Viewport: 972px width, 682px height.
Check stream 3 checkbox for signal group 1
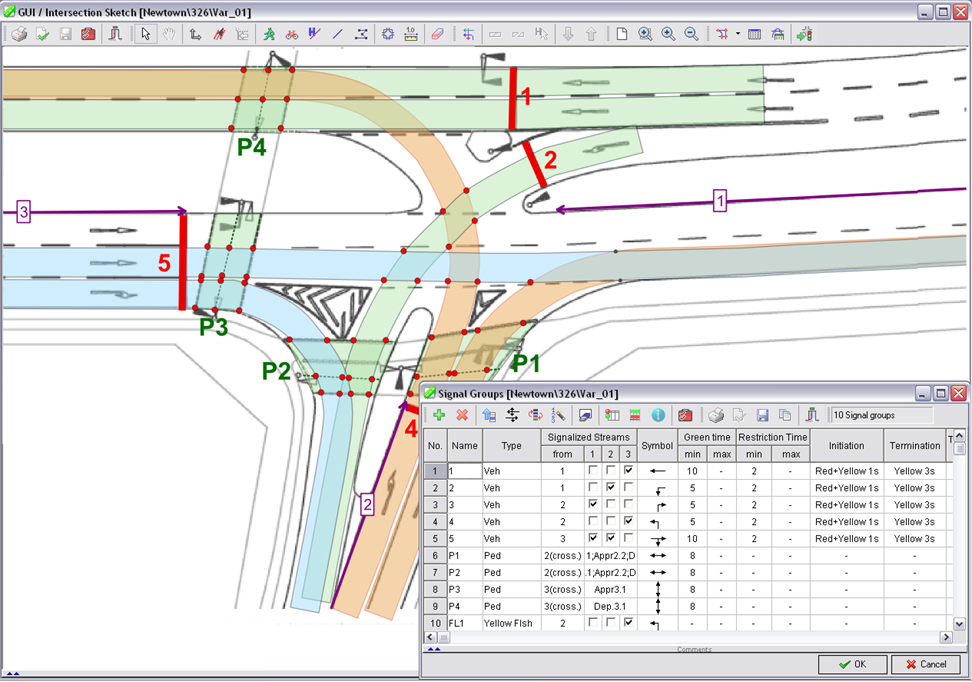[626, 471]
